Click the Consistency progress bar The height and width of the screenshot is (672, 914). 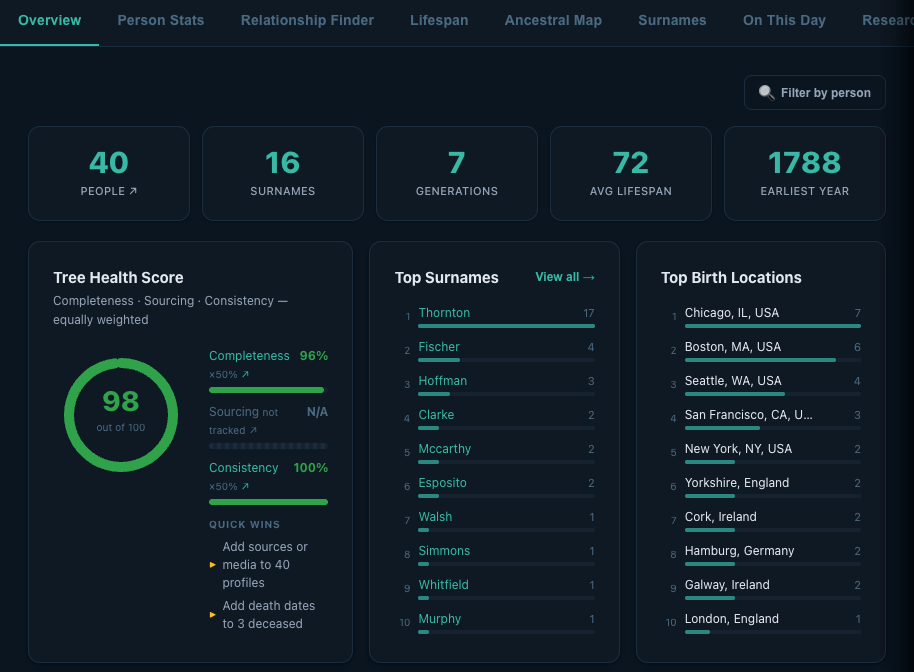pyautogui.click(x=268, y=502)
